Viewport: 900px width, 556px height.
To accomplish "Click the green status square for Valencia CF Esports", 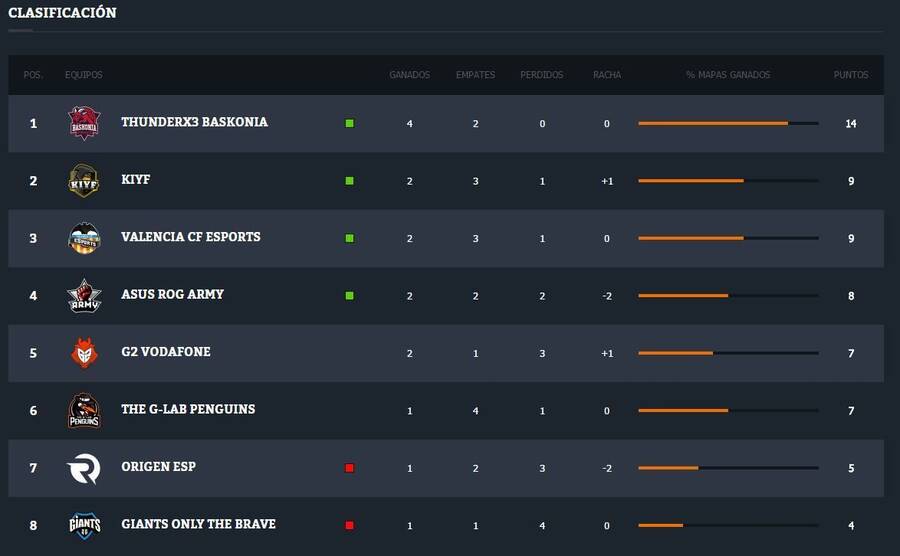I will [350, 238].
